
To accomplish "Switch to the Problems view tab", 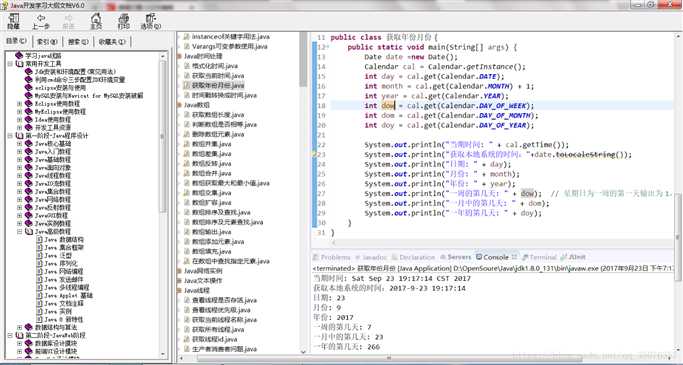I will click(332, 257).
